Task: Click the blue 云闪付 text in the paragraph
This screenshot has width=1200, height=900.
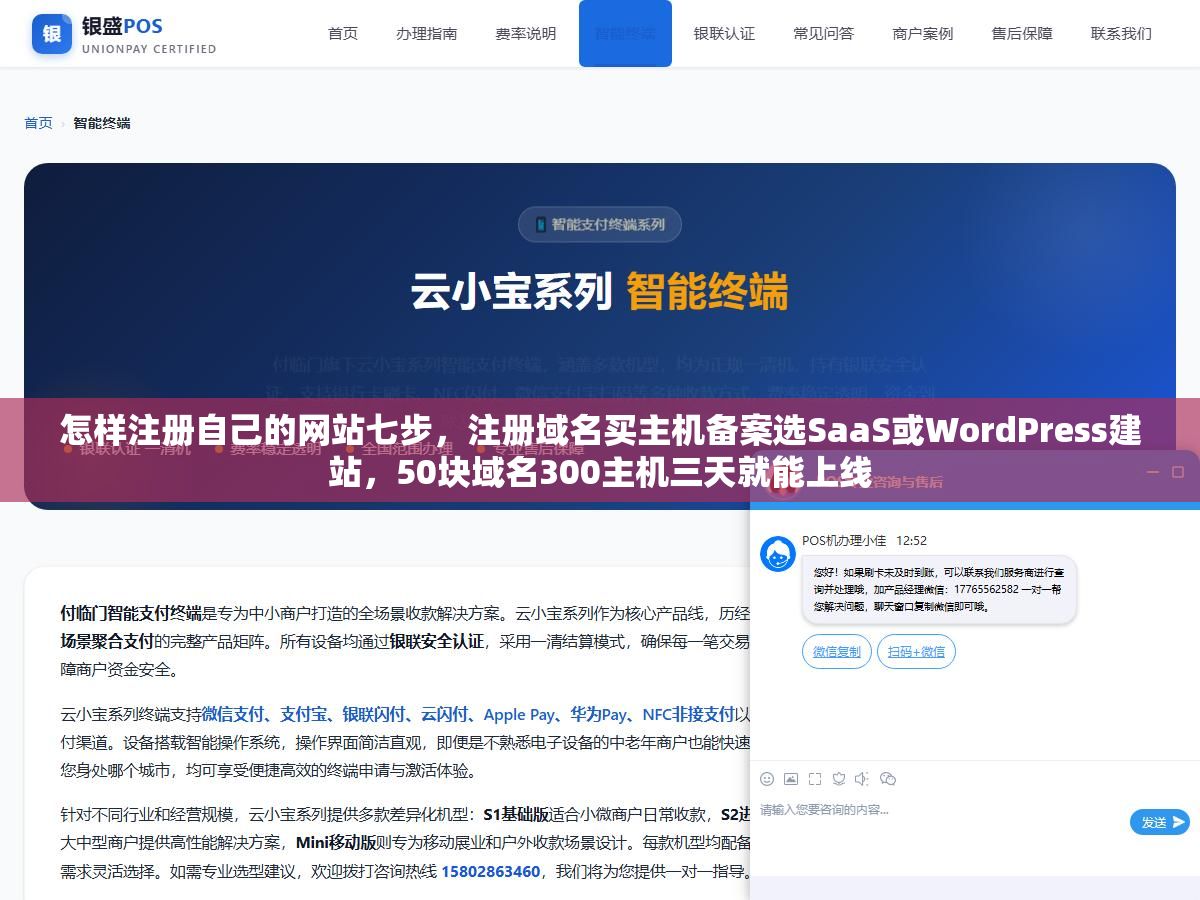Action: point(445,714)
